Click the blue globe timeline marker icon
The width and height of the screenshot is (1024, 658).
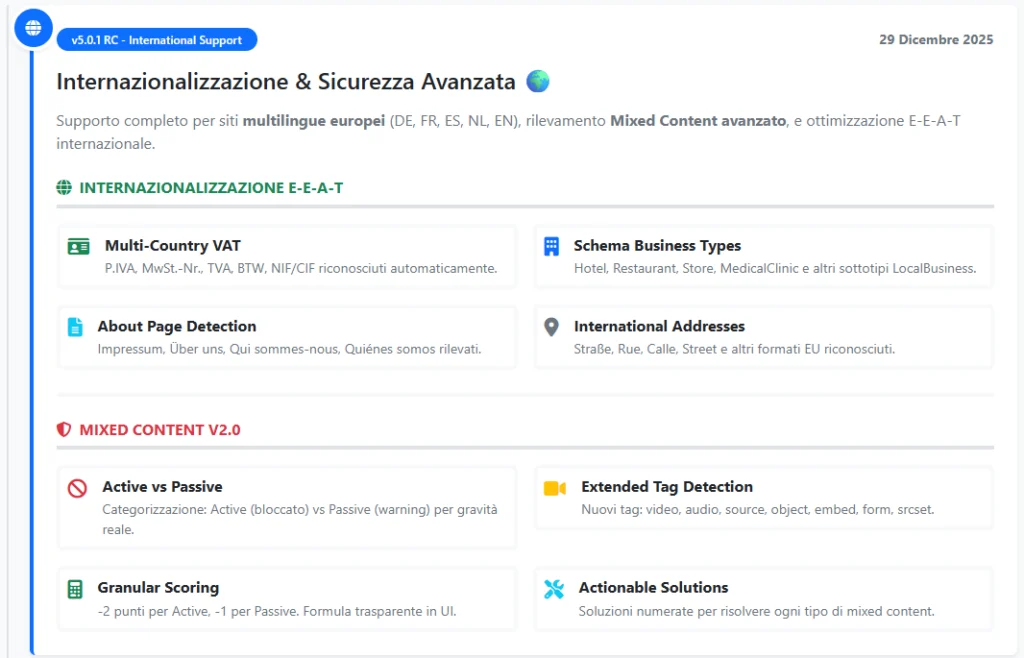pos(33,28)
